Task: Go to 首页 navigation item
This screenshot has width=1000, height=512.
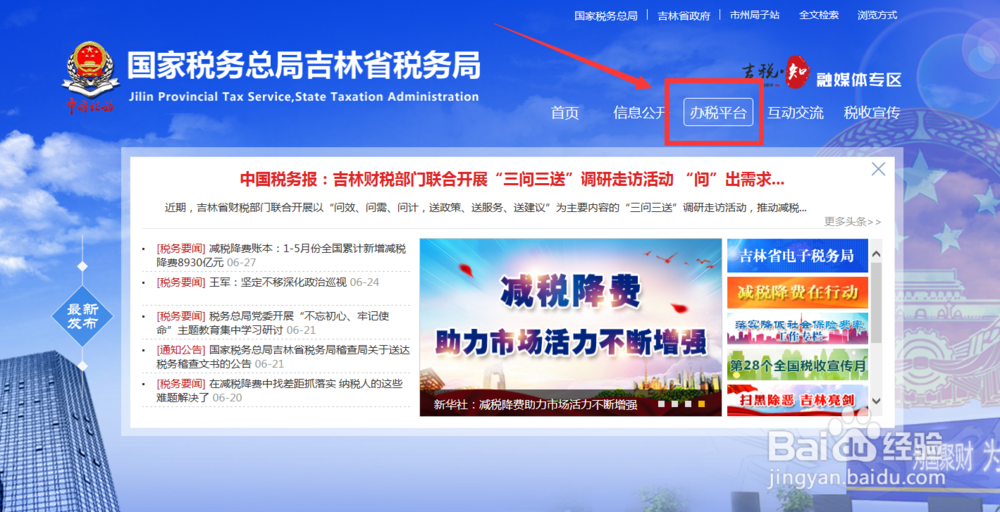Action: 564,113
